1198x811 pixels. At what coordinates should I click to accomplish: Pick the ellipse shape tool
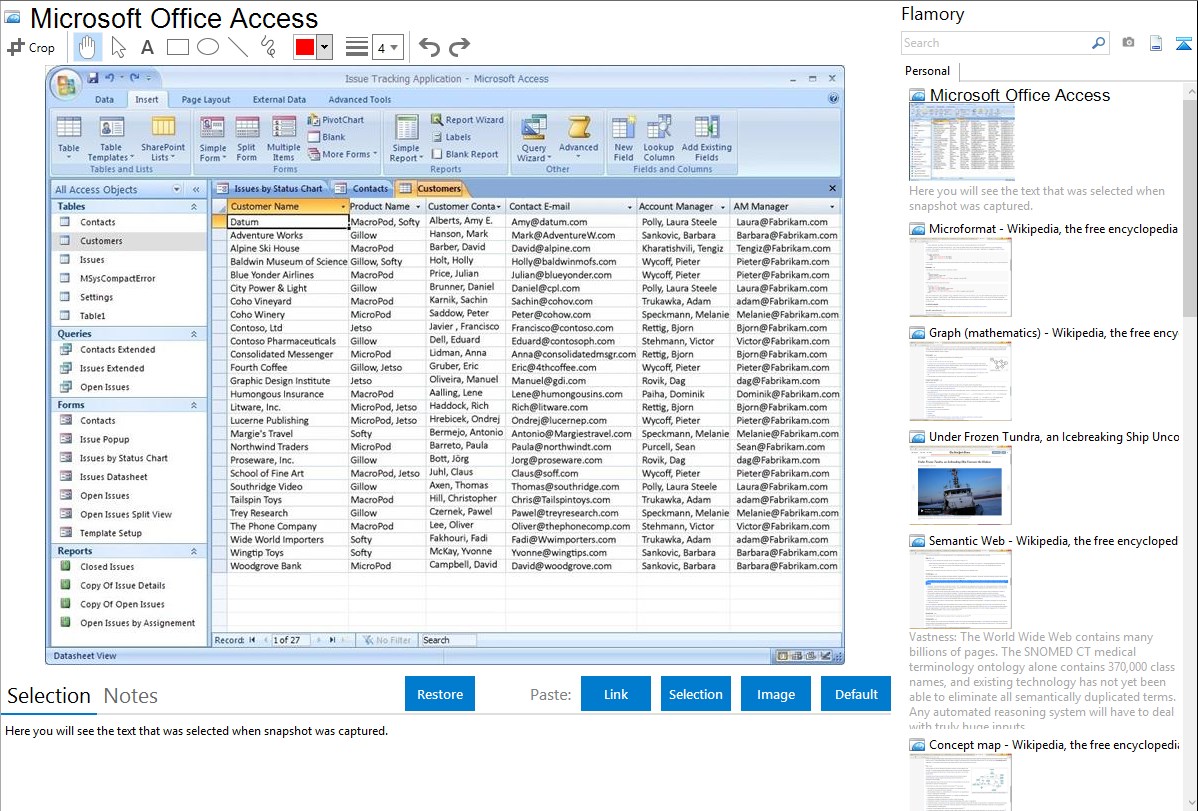tap(208, 47)
